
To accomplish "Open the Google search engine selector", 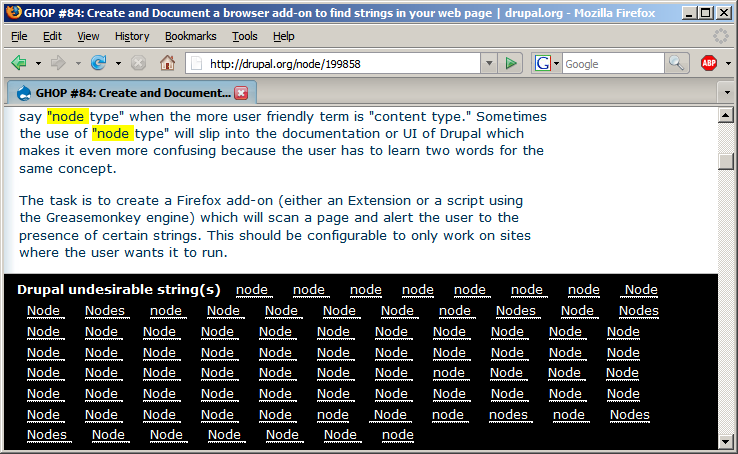I will tap(546, 64).
